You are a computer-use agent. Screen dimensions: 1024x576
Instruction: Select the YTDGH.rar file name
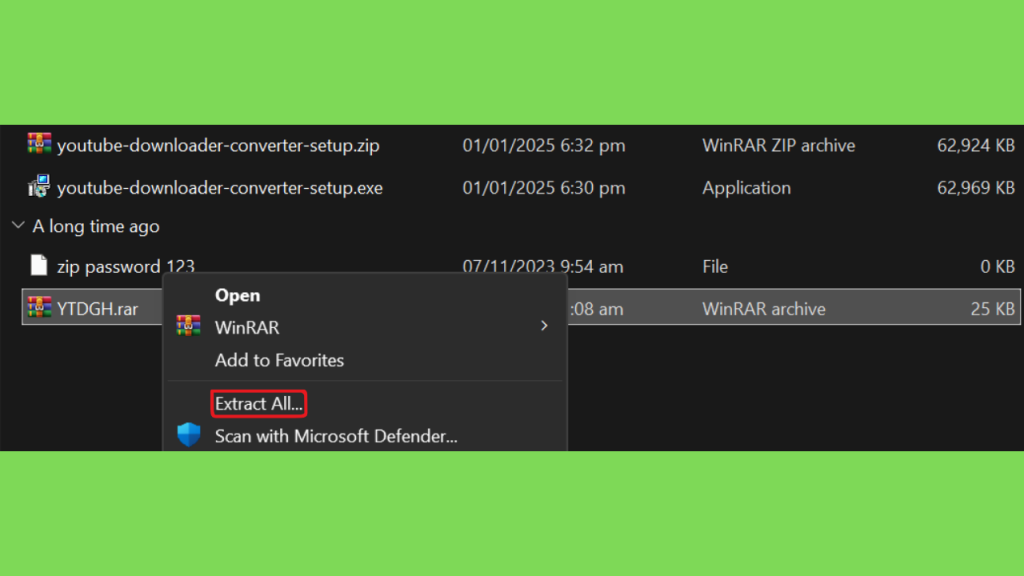(x=97, y=308)
